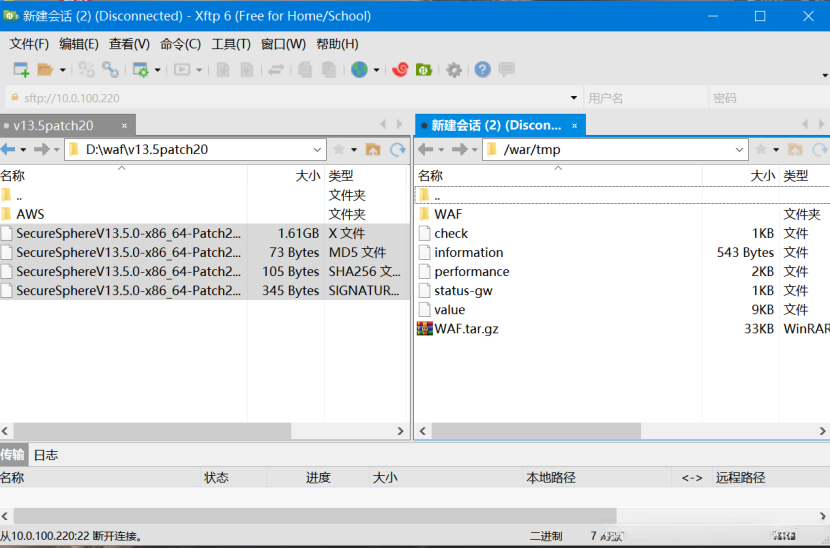The height and width of the screenshot is (549, 830).
Task: Select the SecureSphere SHA256 file row
Action: click(204, 272)
